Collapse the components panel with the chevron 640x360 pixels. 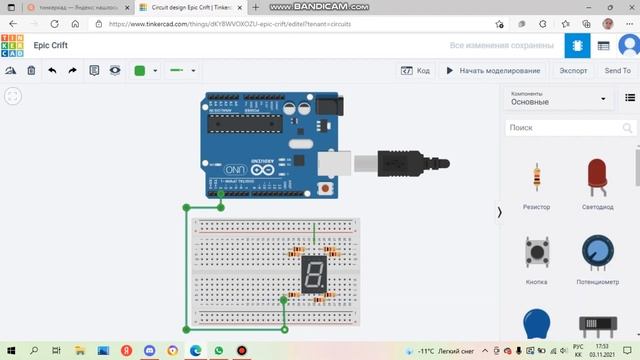[x=500, y=212]
